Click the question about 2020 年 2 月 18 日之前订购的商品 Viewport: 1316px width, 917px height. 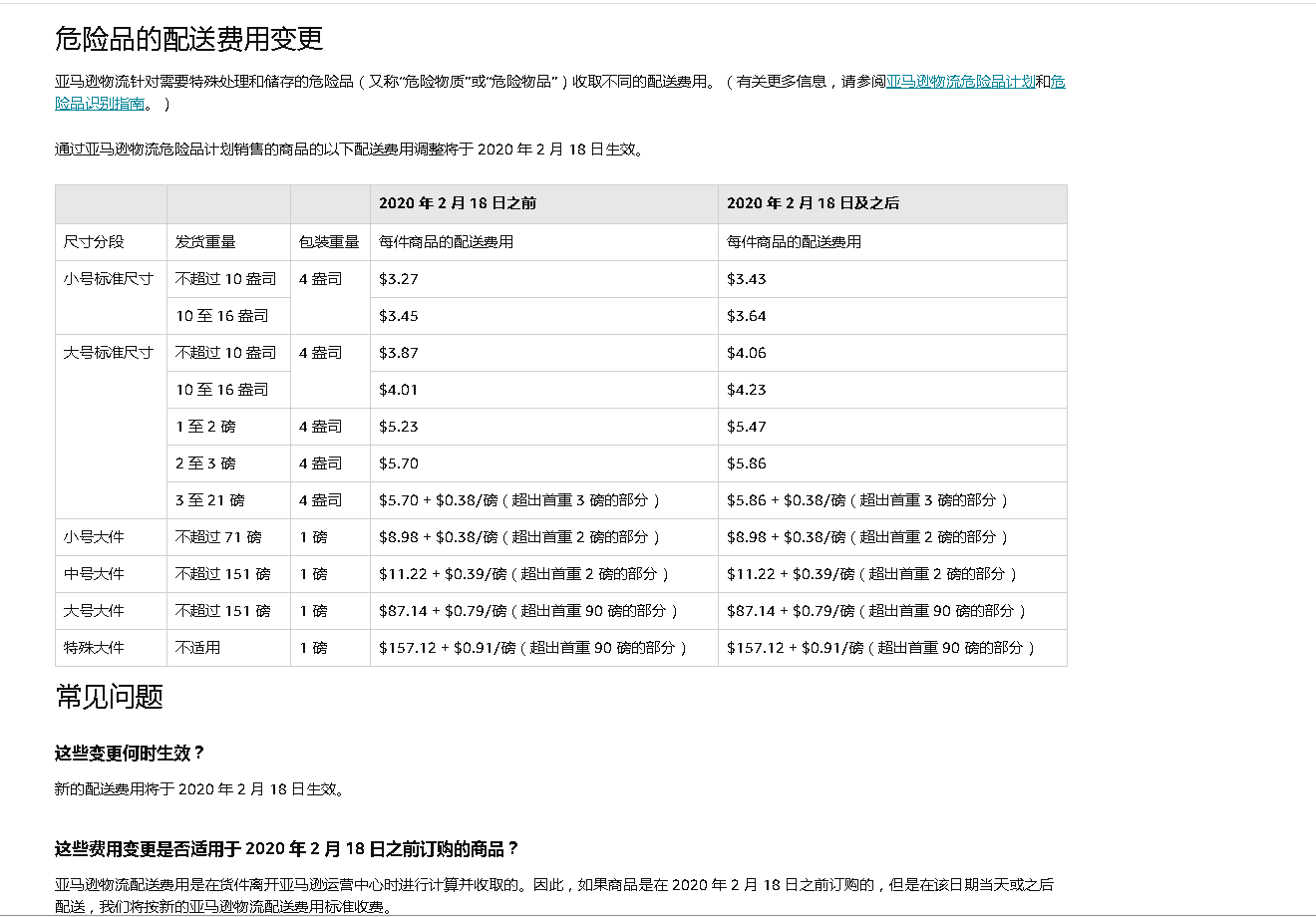287,849
